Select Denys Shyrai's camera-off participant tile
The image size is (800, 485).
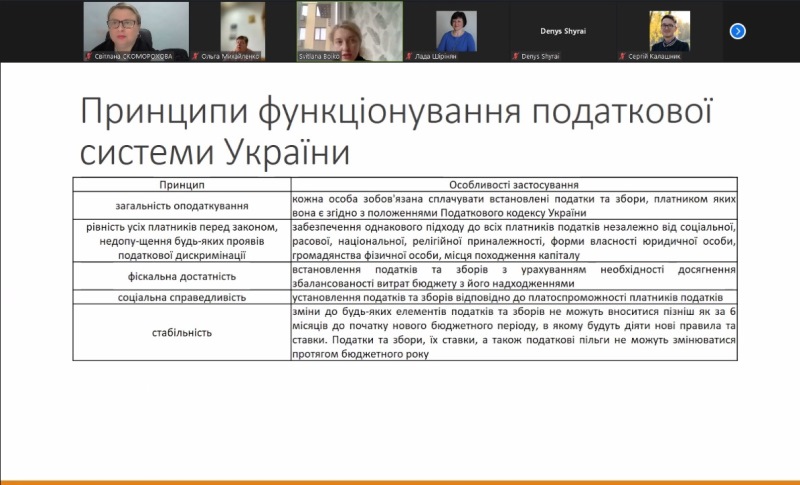click(563, 32)
